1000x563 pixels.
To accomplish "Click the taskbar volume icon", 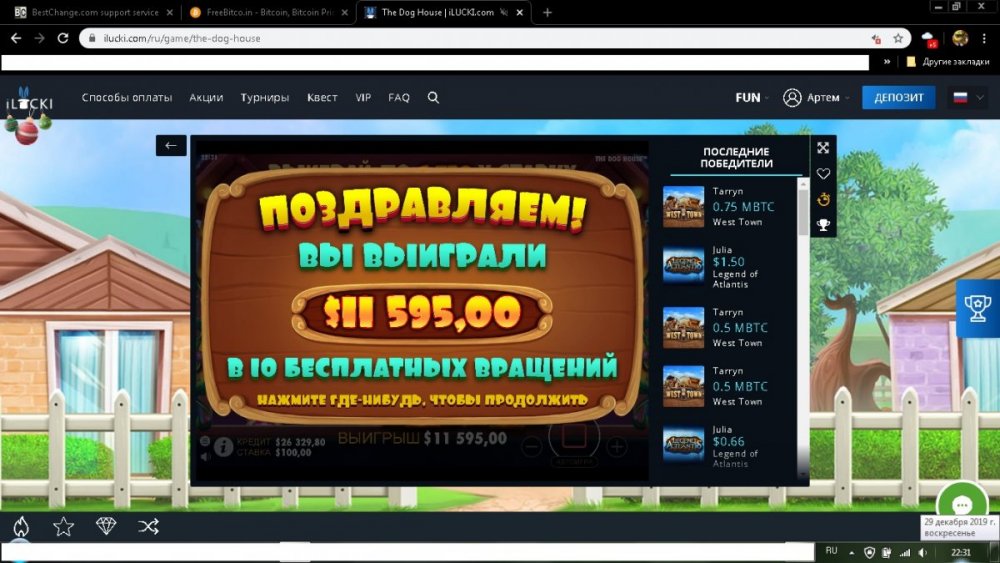I will (923, 552).
